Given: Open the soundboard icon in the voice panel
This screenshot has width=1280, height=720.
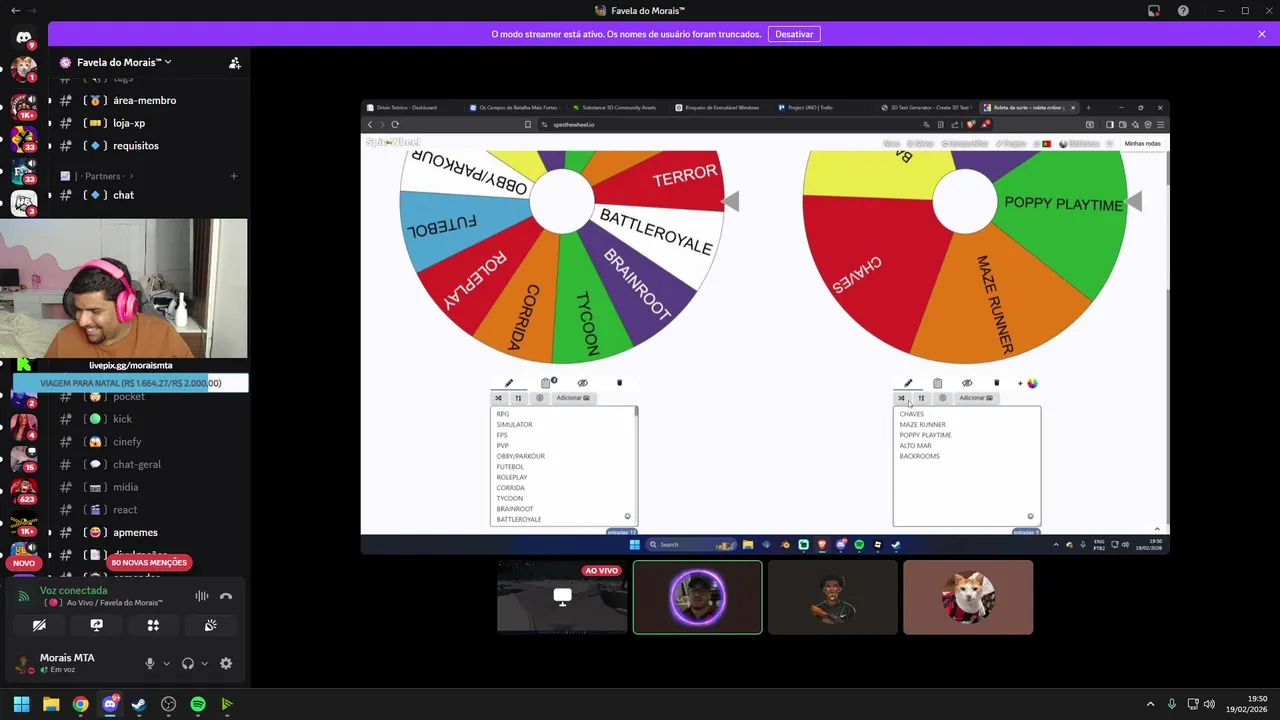Looking at the screenshot, I should pos(210,625).
